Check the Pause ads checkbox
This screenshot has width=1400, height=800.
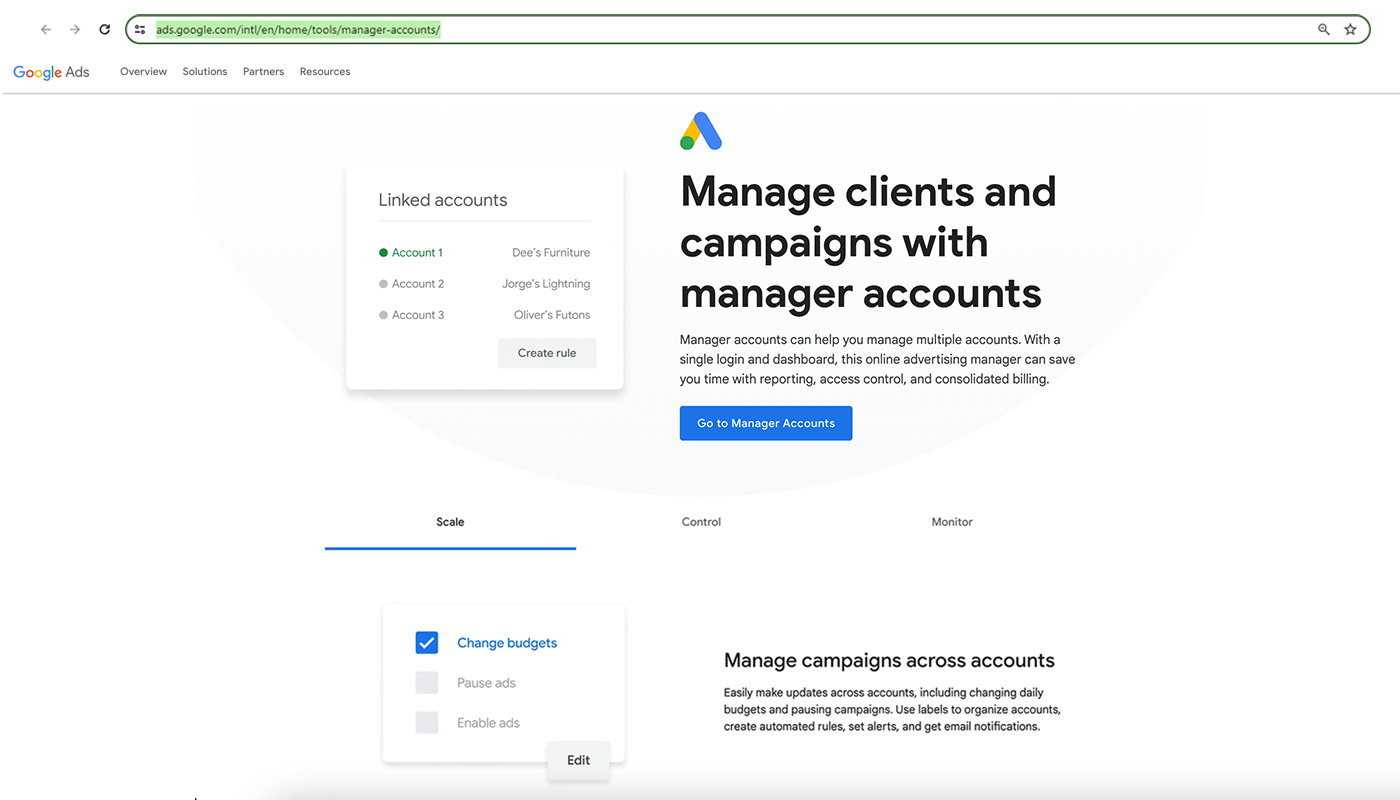click(x=427, y=682)
